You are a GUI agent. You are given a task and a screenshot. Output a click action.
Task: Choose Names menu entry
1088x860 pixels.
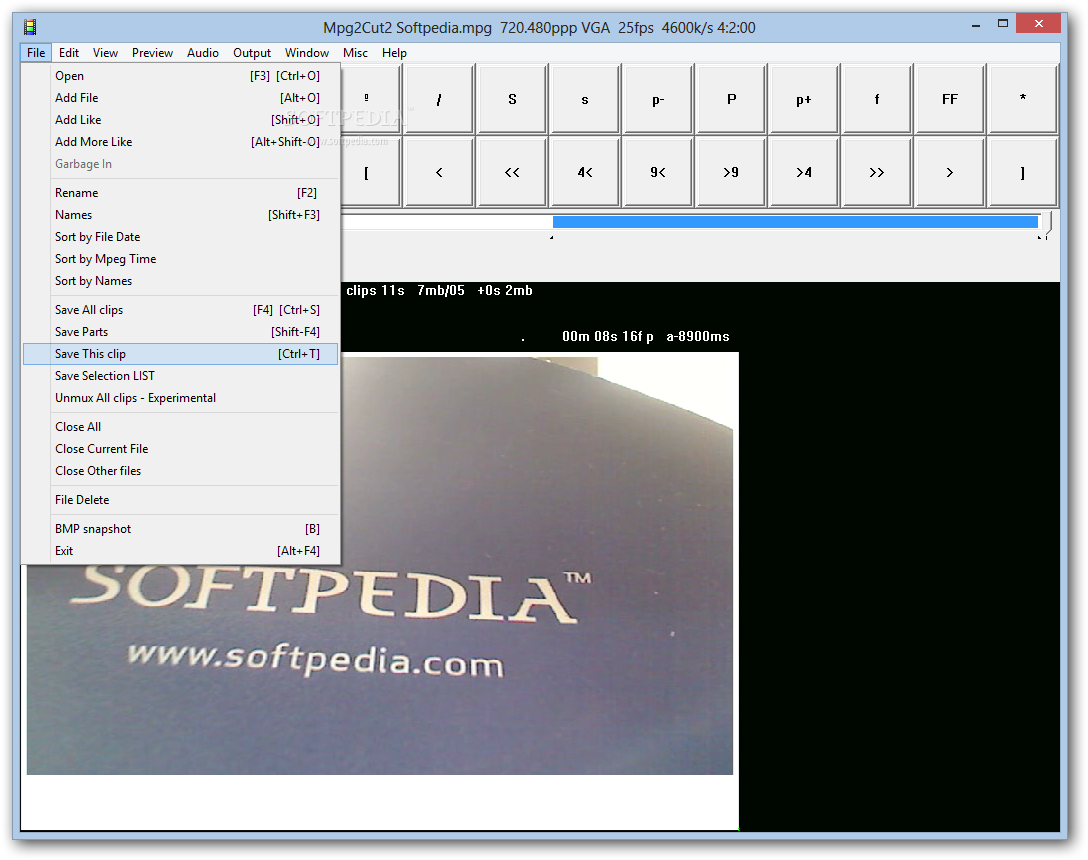180,215
